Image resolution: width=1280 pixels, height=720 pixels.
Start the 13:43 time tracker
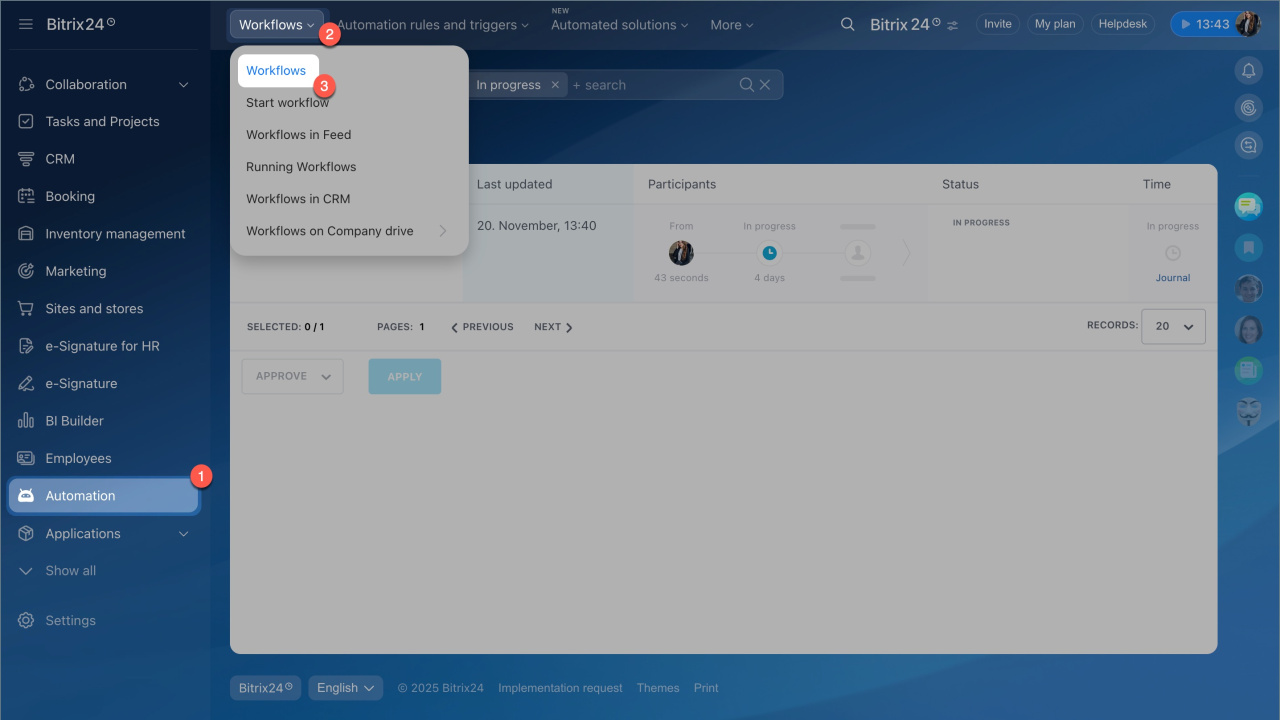(x=1203, y=25)
